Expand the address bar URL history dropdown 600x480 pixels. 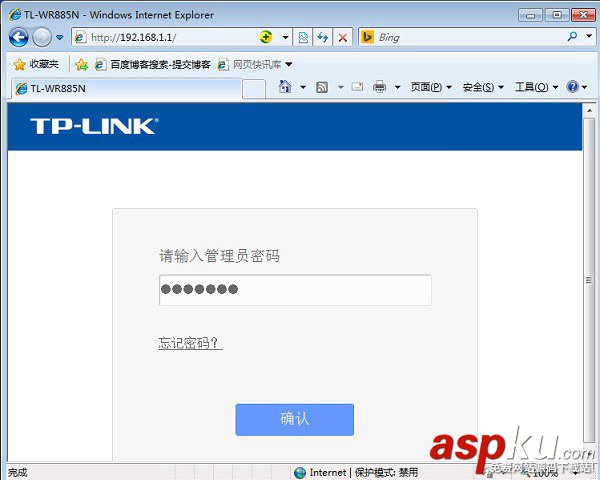[285, 38]
